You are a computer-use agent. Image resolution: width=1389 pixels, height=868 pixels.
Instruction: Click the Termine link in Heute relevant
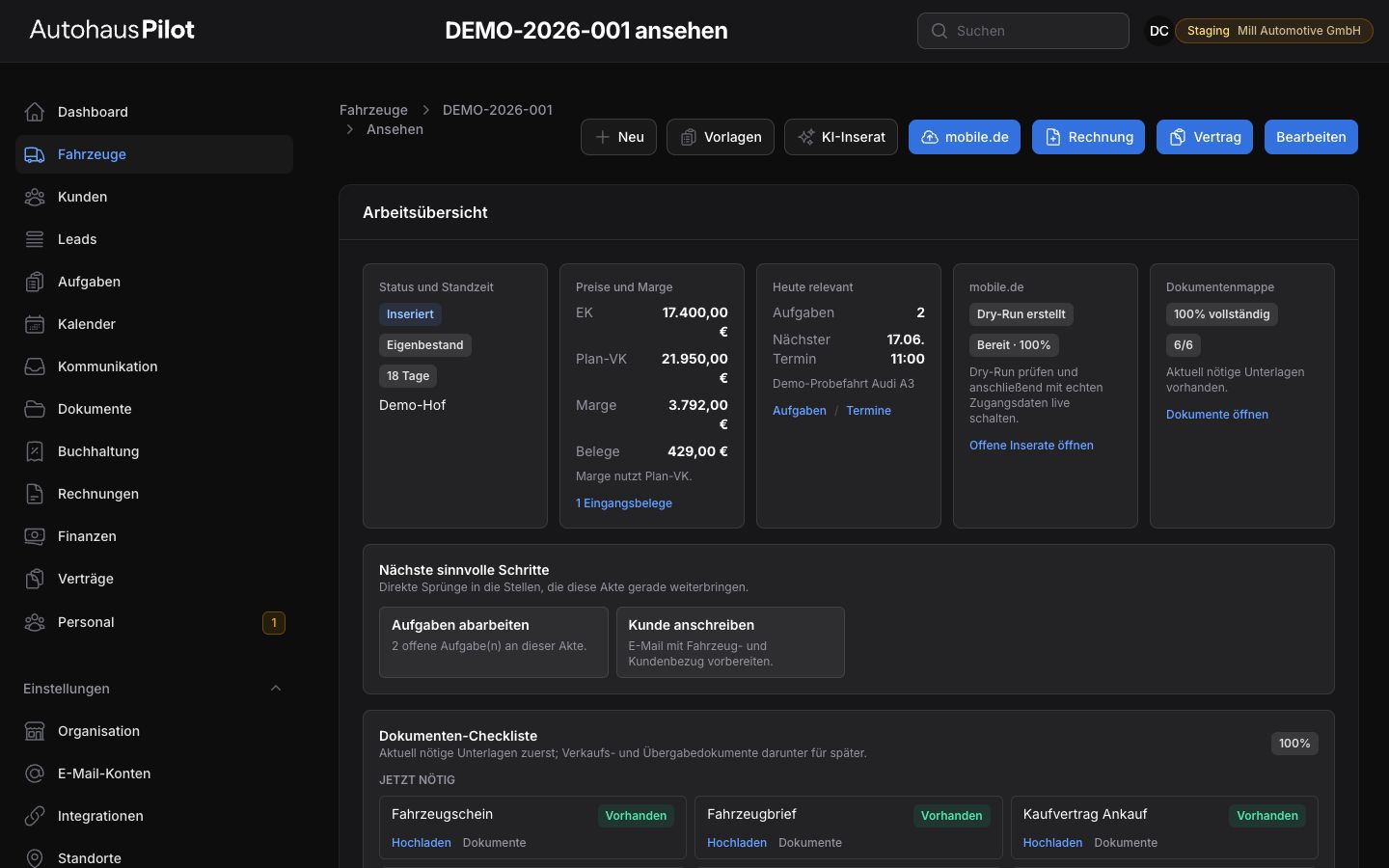(869, 411)
